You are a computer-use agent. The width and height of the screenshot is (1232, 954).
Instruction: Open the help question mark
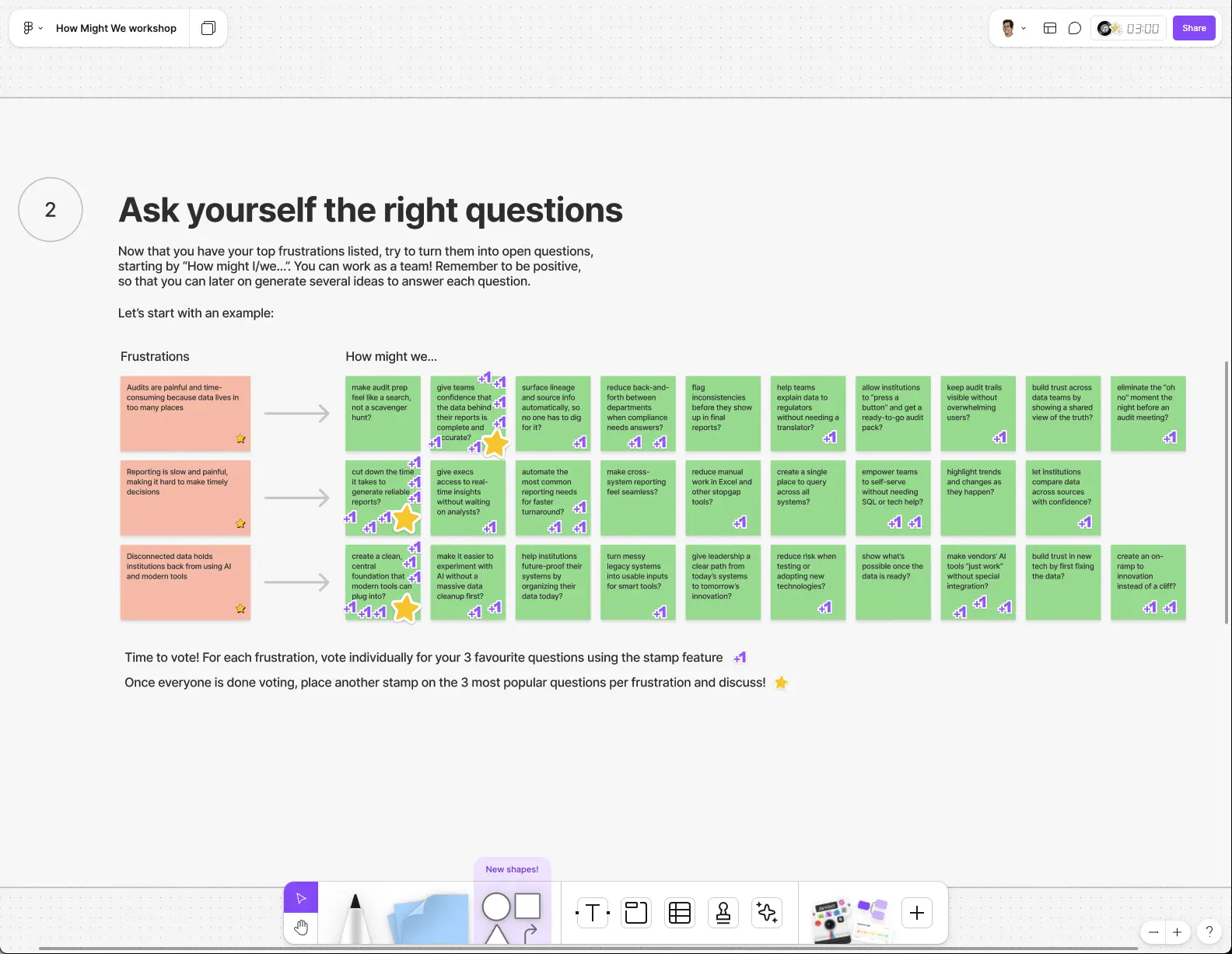(x=1209, y=931)
